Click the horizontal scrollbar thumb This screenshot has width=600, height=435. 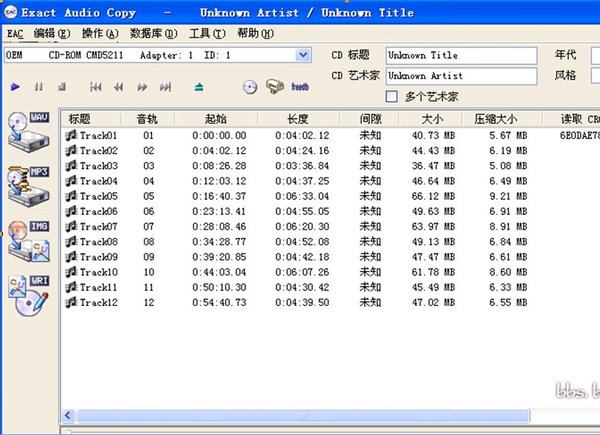[x=303, y=415]
